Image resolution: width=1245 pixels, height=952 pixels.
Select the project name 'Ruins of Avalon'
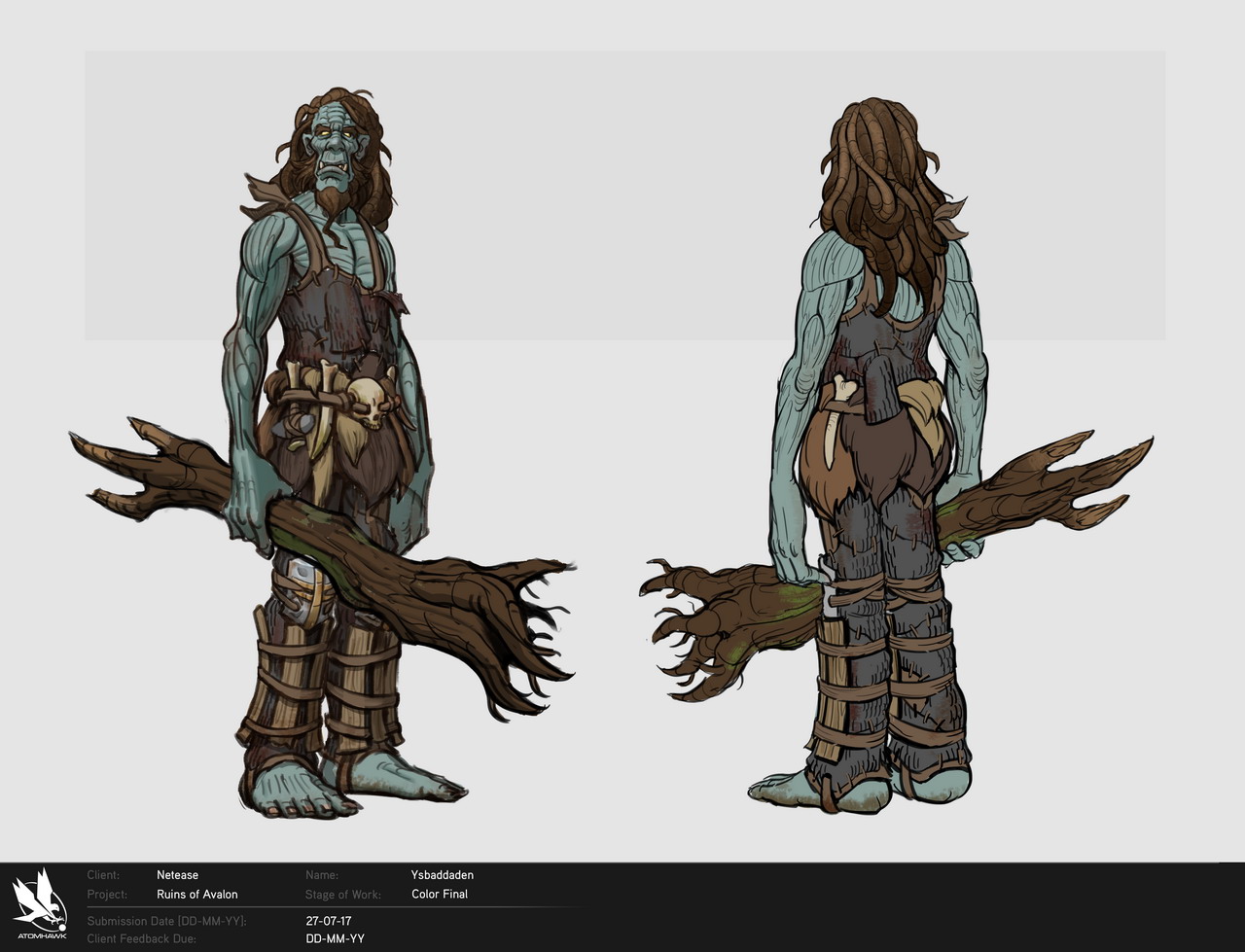pos(196,895)
